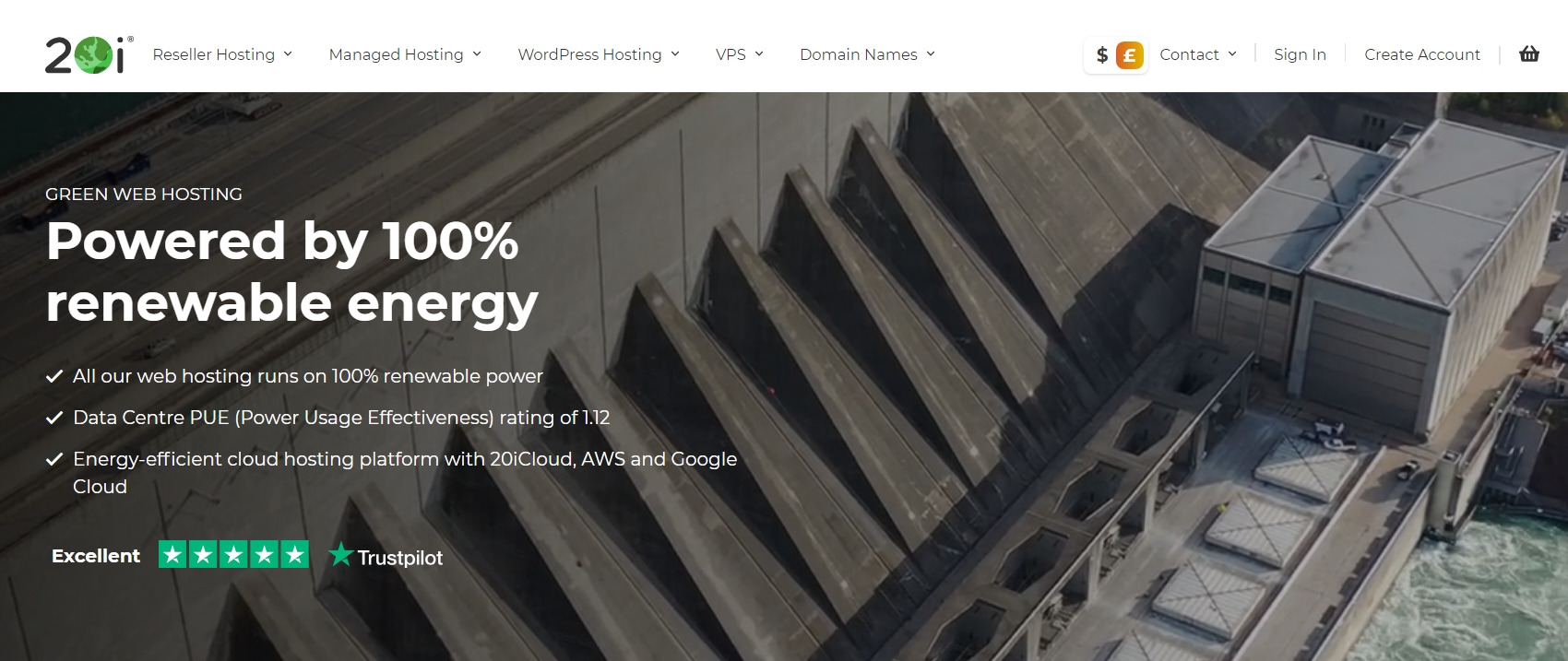Screen dimensions: 1568x661
Task: Expand VPS chevron arrow
Action: click(759, 54)
